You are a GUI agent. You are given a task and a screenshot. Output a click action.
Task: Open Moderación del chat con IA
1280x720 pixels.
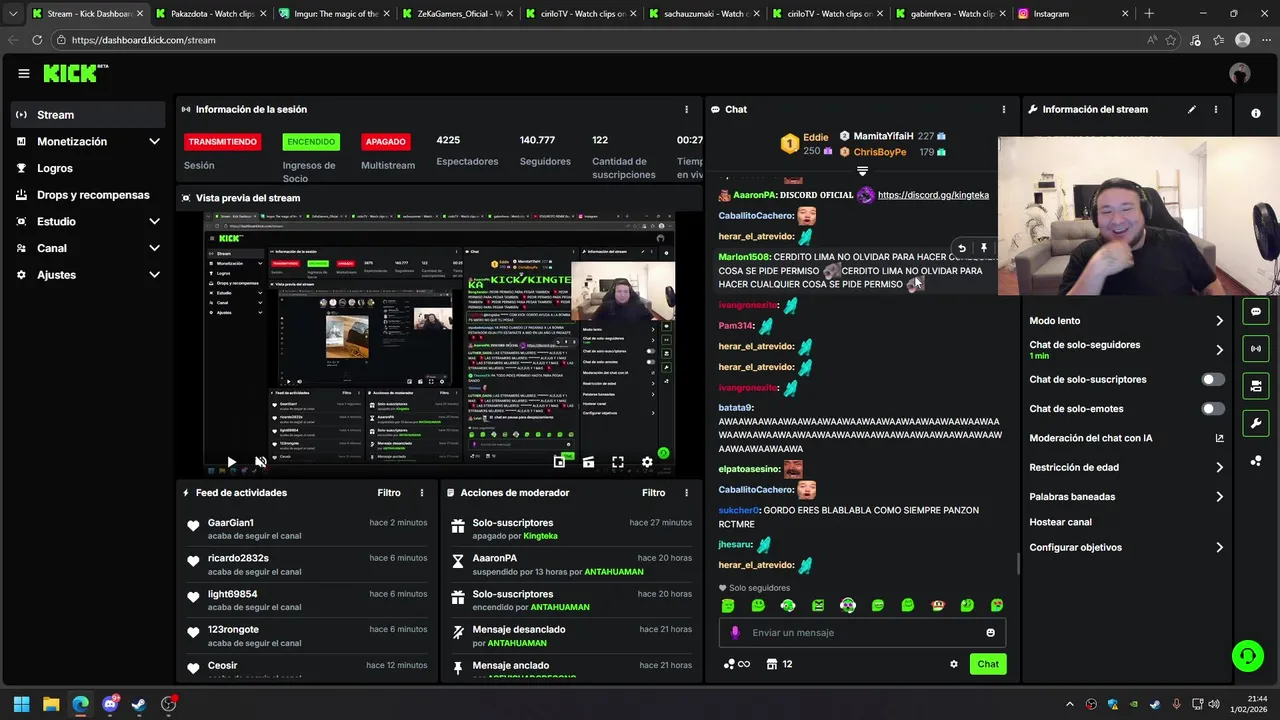tap(1127, 439)
